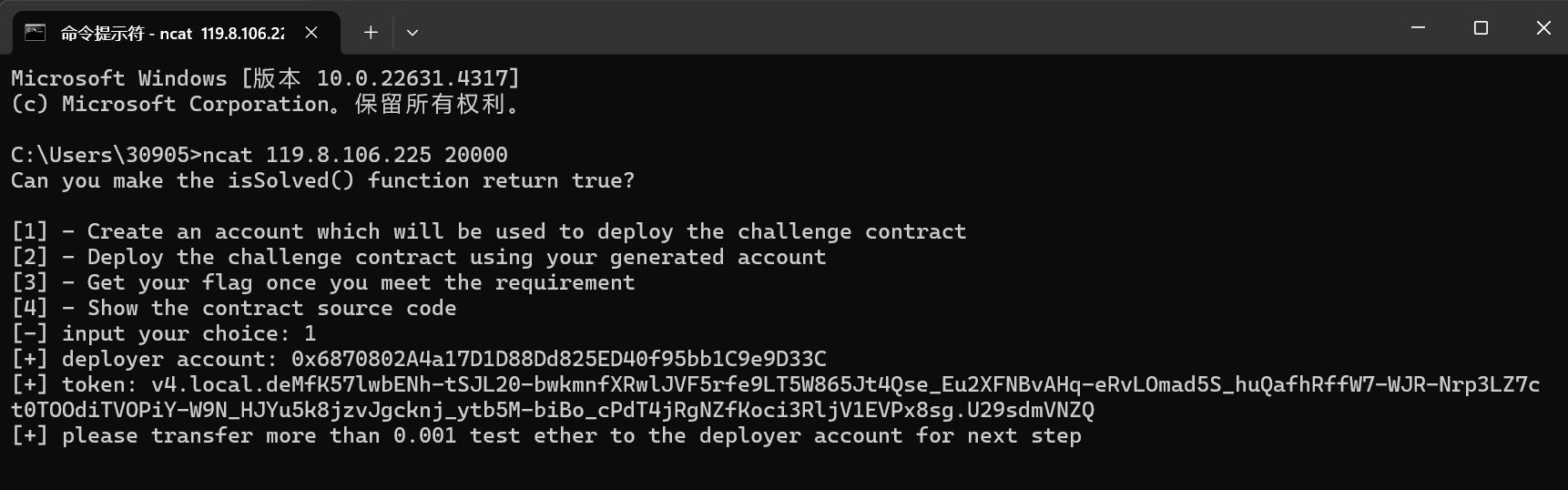Screen dimensions: 1568x490
Task: Click the ncat 119.8.106.225 20000 command
Action: coord(355,155)
